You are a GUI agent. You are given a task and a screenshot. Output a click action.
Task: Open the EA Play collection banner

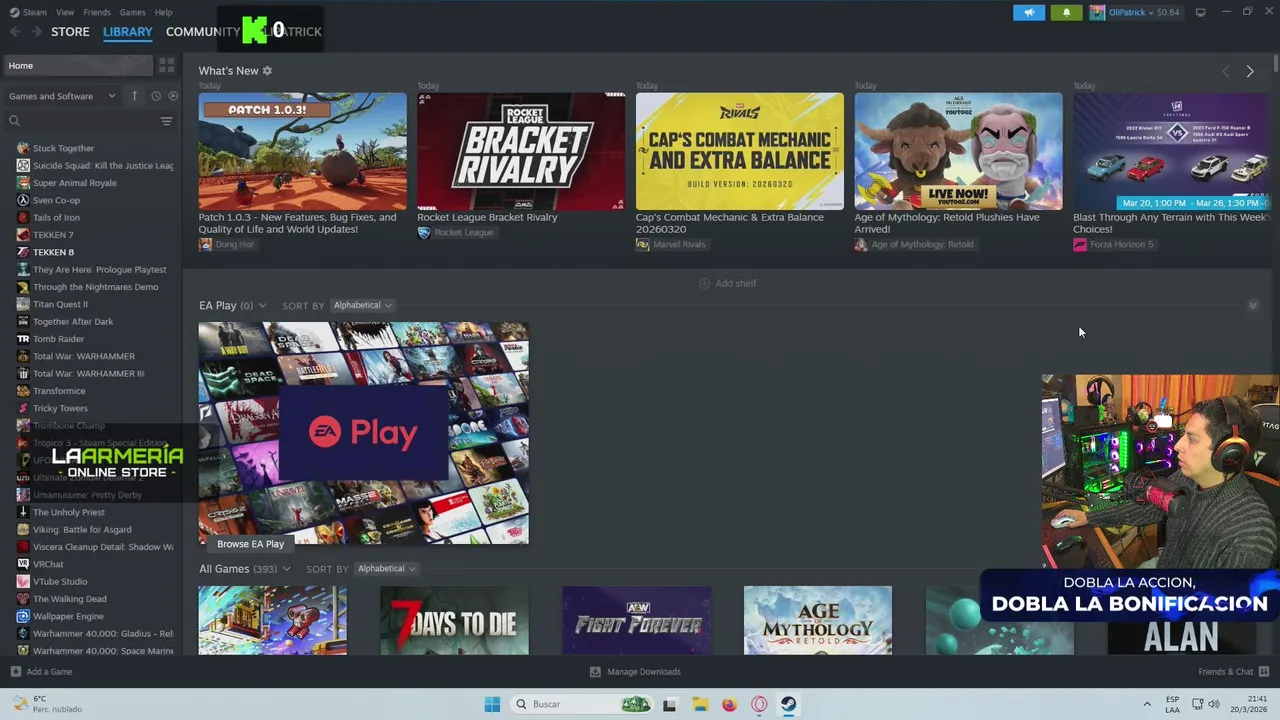coord(363,433)
